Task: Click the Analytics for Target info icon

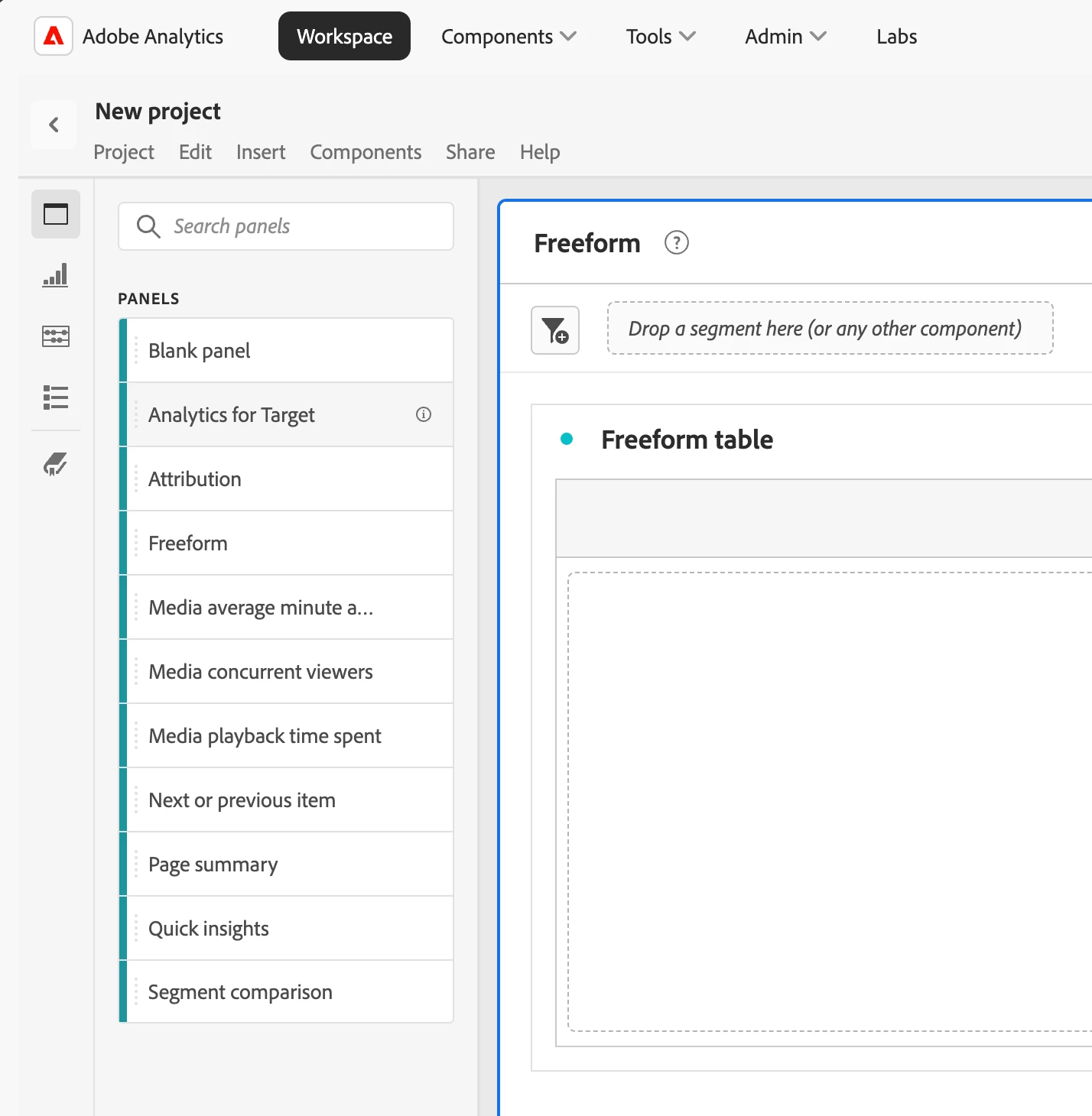Action: click(424, 414)
